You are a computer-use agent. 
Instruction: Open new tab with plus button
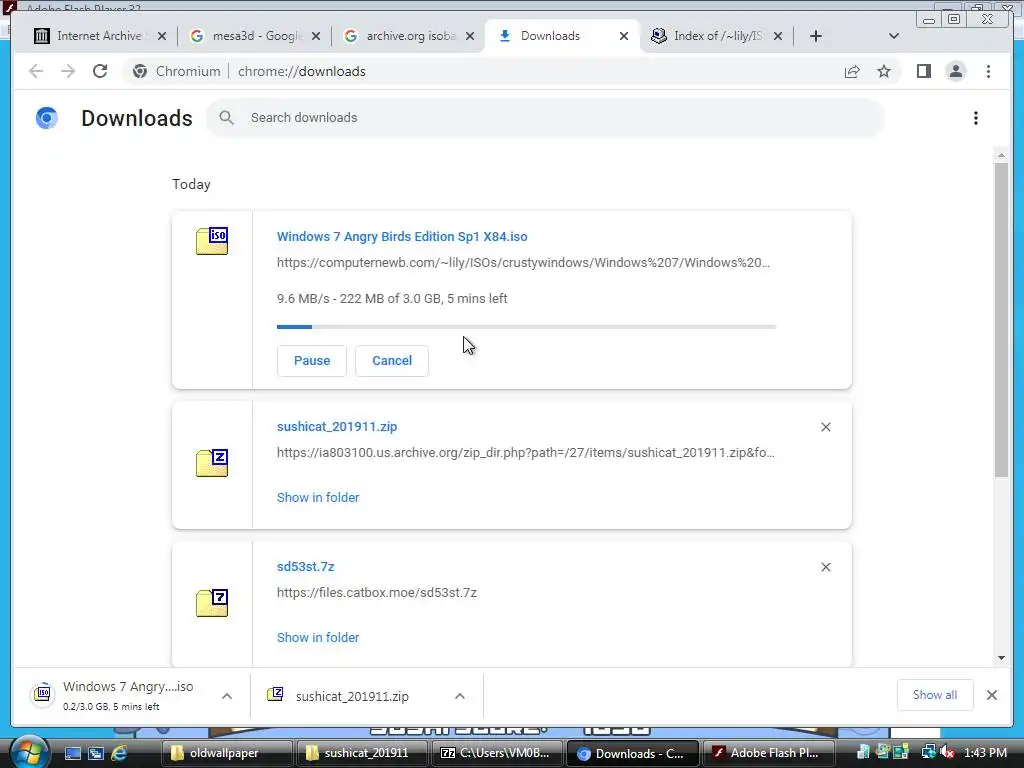tap(816, 36)
